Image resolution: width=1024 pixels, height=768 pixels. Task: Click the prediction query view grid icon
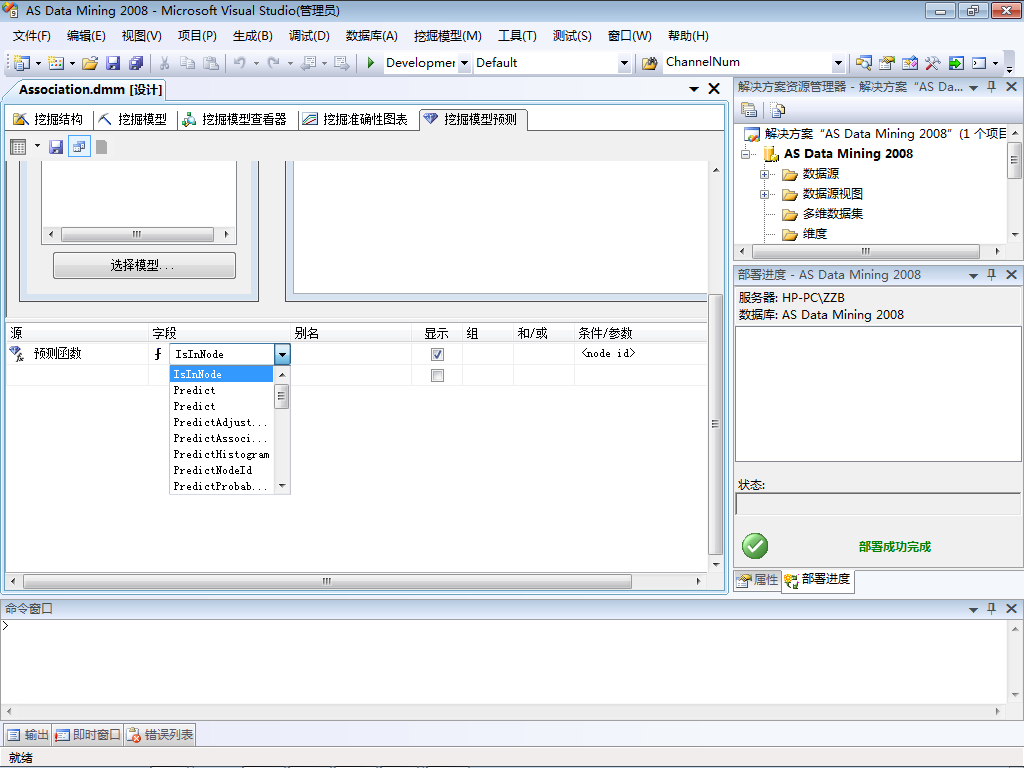pyautogui.click(x=18, y=147)
